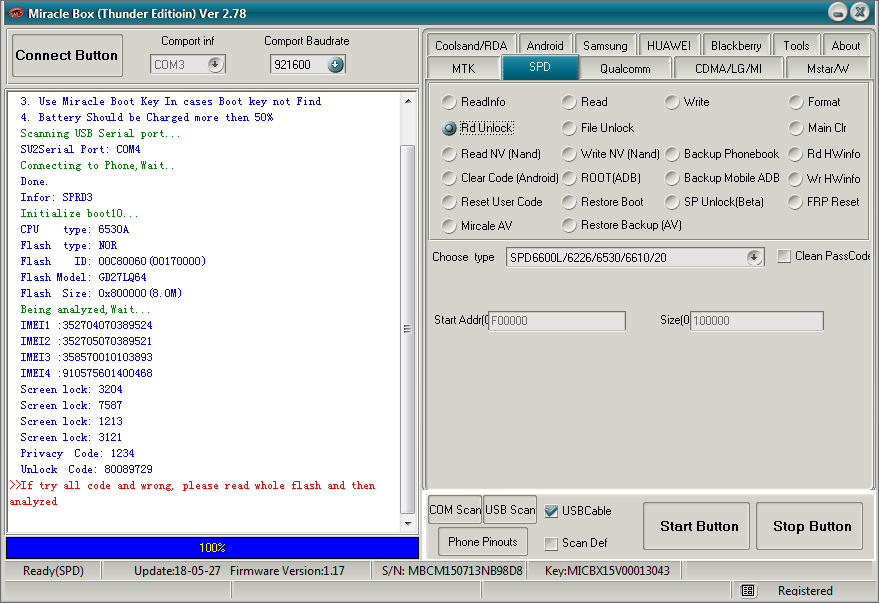The image size is (879, 603).
Task: Click the Miracle Box app icon in title bar
Action: pyautogui.click(x=15, y=13)
